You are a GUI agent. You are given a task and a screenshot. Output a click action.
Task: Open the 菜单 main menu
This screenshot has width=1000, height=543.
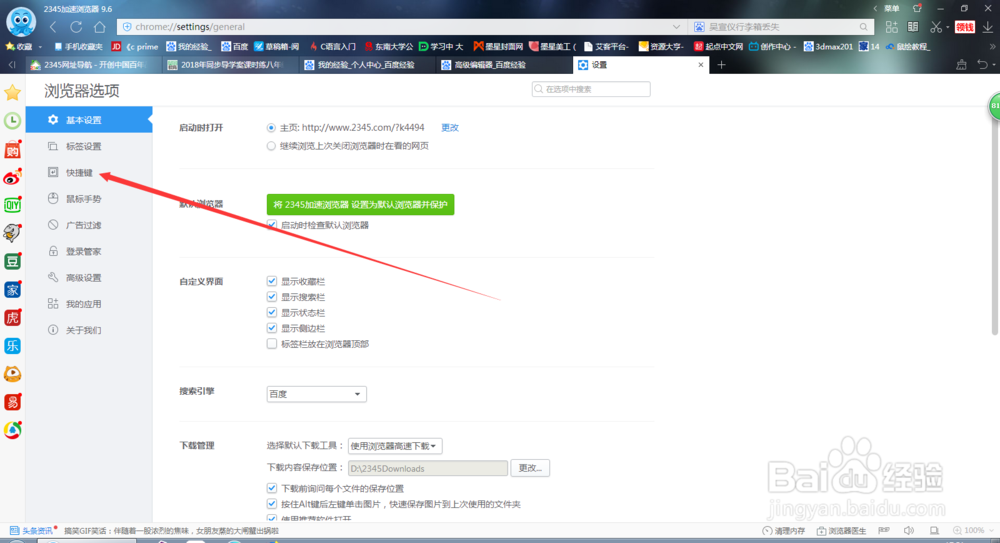pos(891,8)
